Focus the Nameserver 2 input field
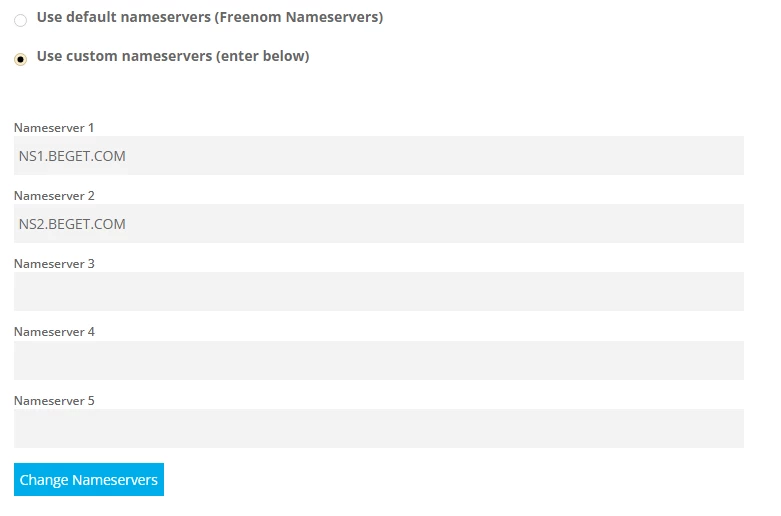The height and width of the screenshot is (516, 781). coord(379,223)
